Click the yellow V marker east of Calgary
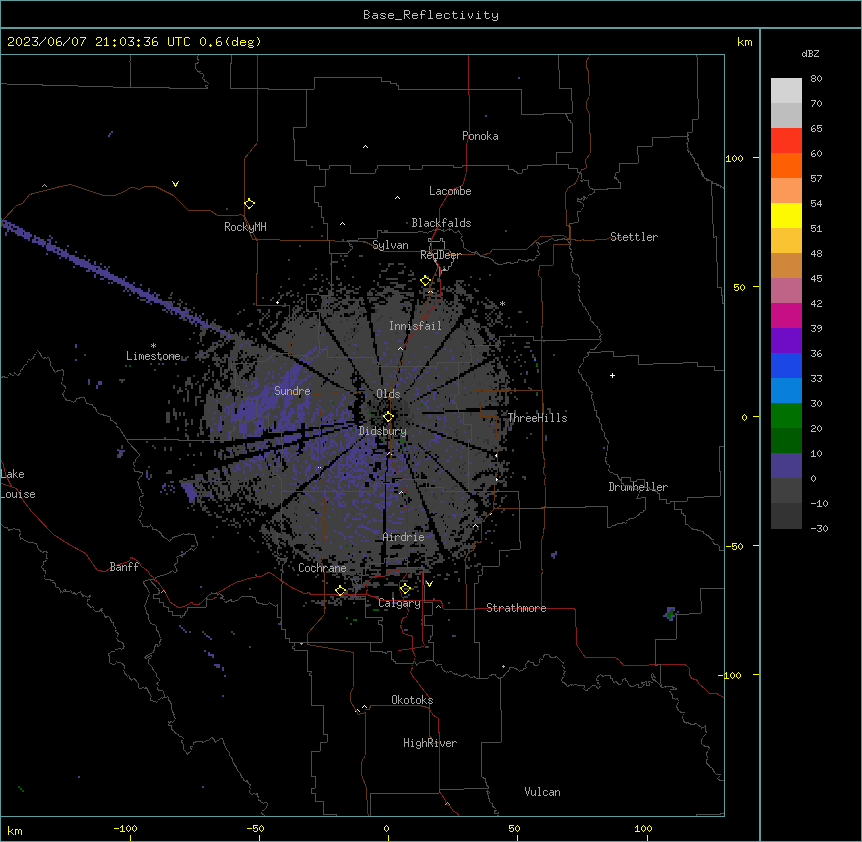862x842 pixels. click(429, 584)
